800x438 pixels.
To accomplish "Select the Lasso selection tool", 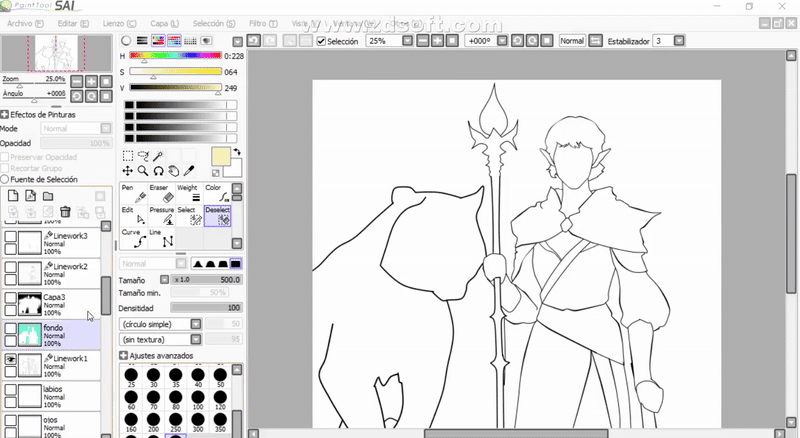I will pos(142,156).
